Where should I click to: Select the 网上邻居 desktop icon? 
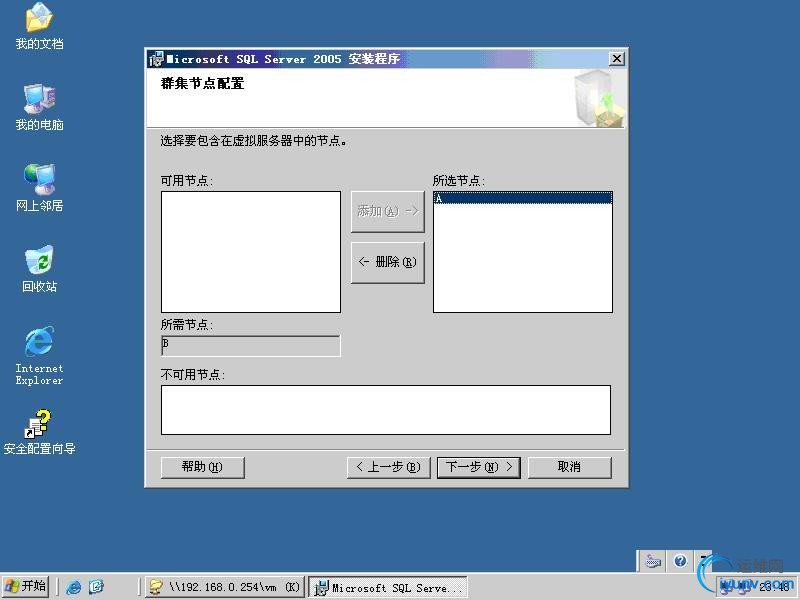tap(39, 188)
